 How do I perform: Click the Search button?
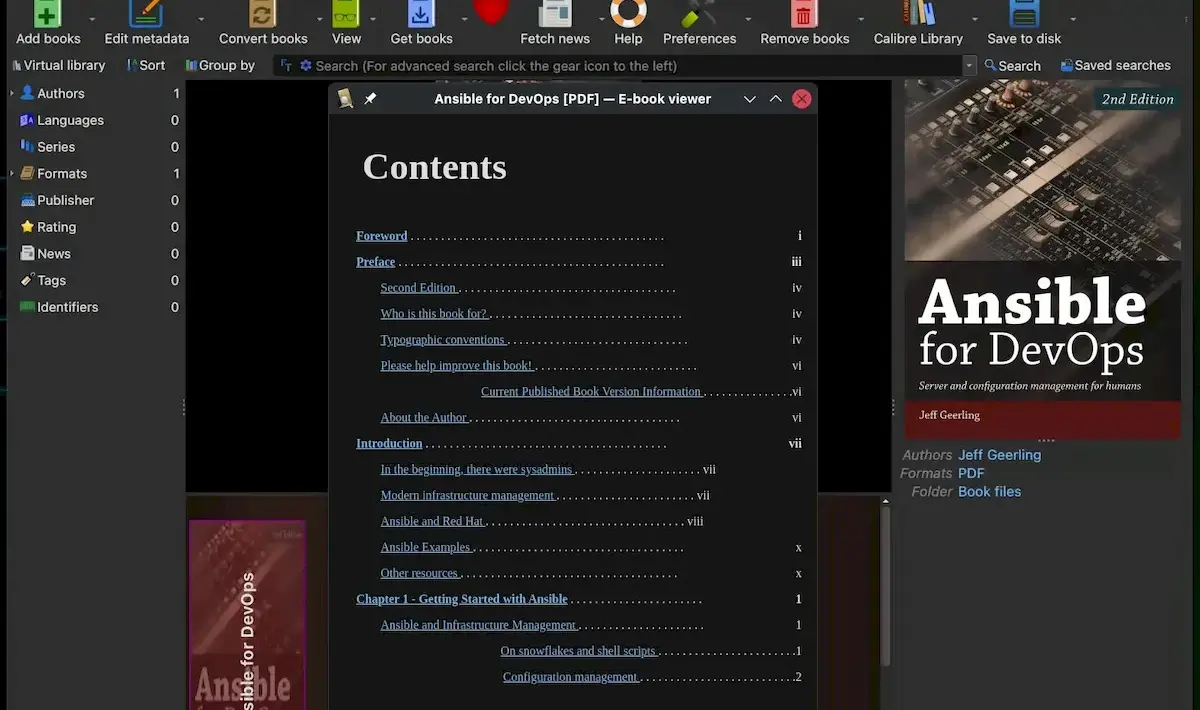[x=1012, y=65]
